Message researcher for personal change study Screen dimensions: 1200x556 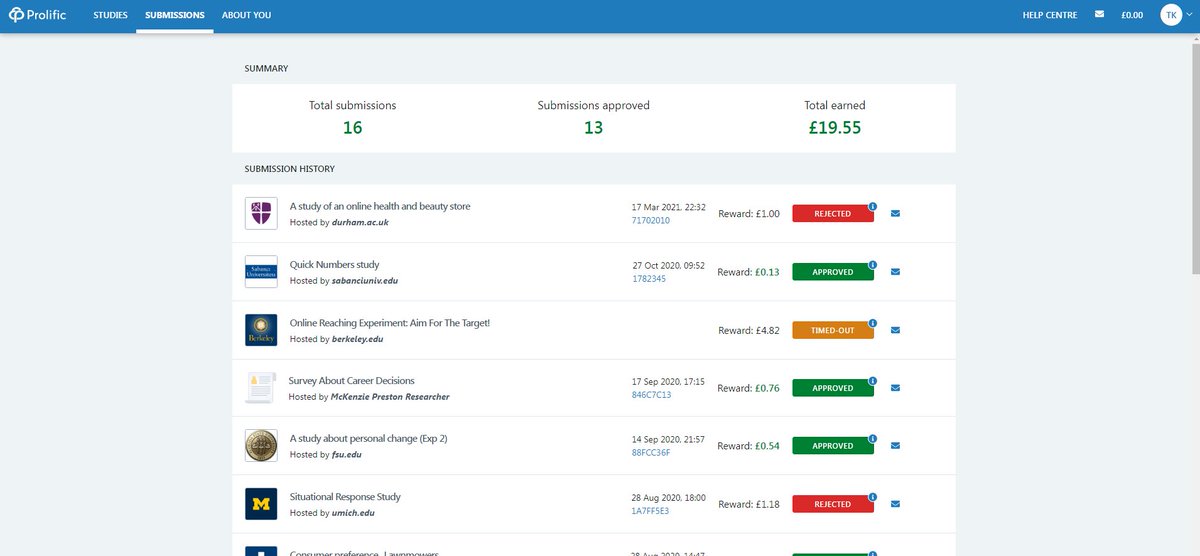(895, 446)
